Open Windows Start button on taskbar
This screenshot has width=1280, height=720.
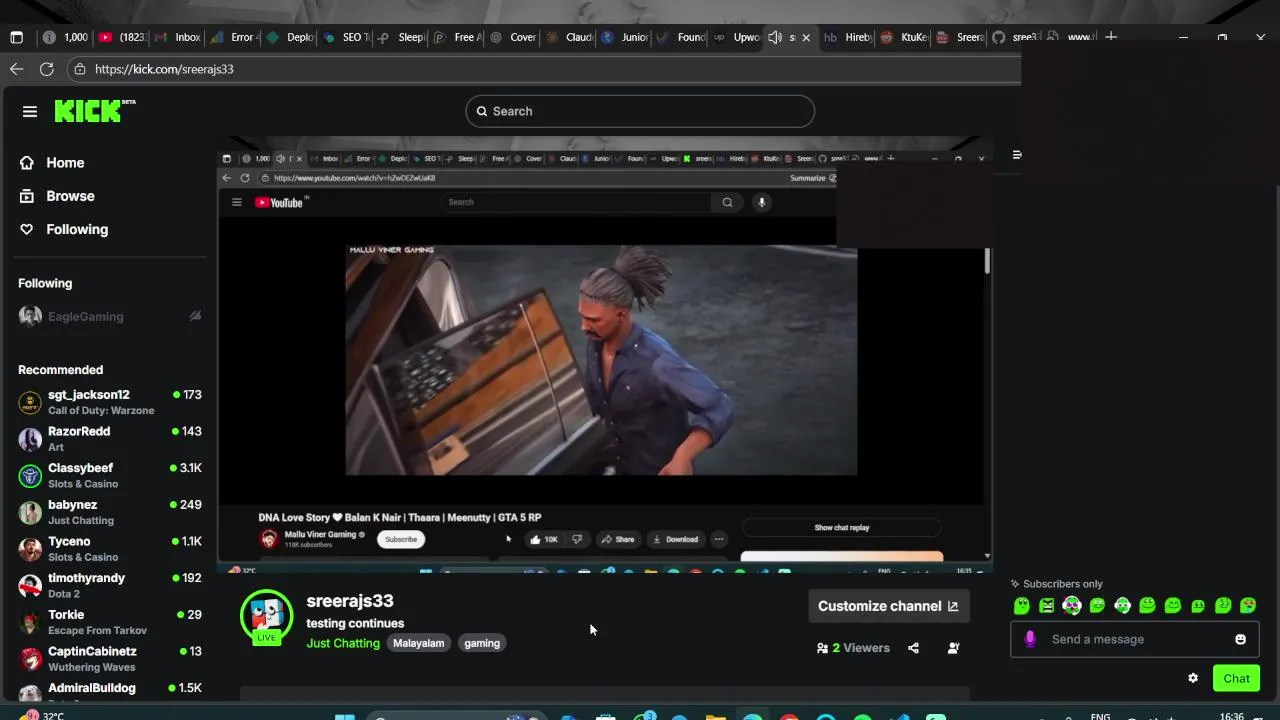click(x=344, y=716)
